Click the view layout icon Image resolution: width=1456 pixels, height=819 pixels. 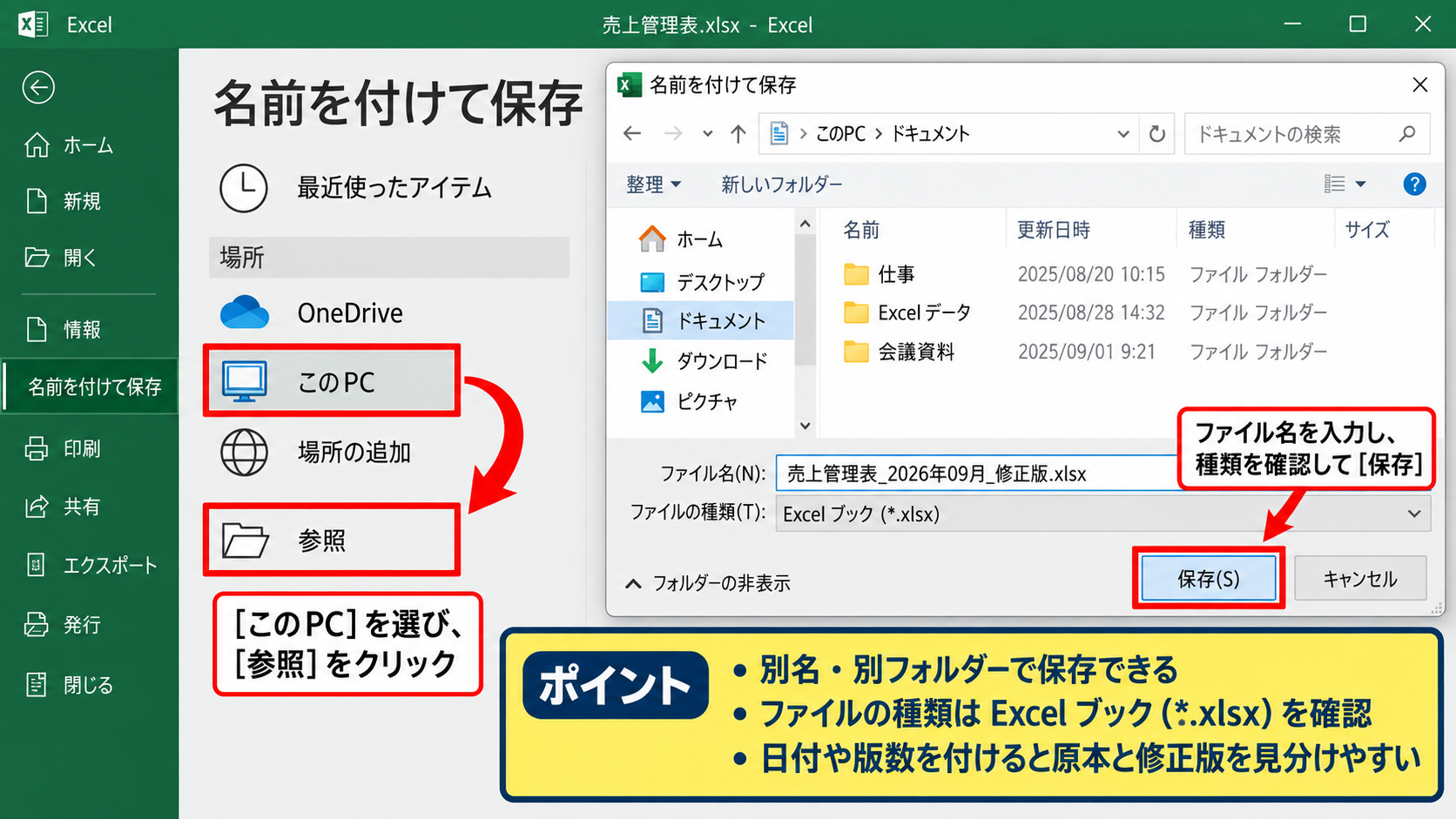(x=1335, y=184)
